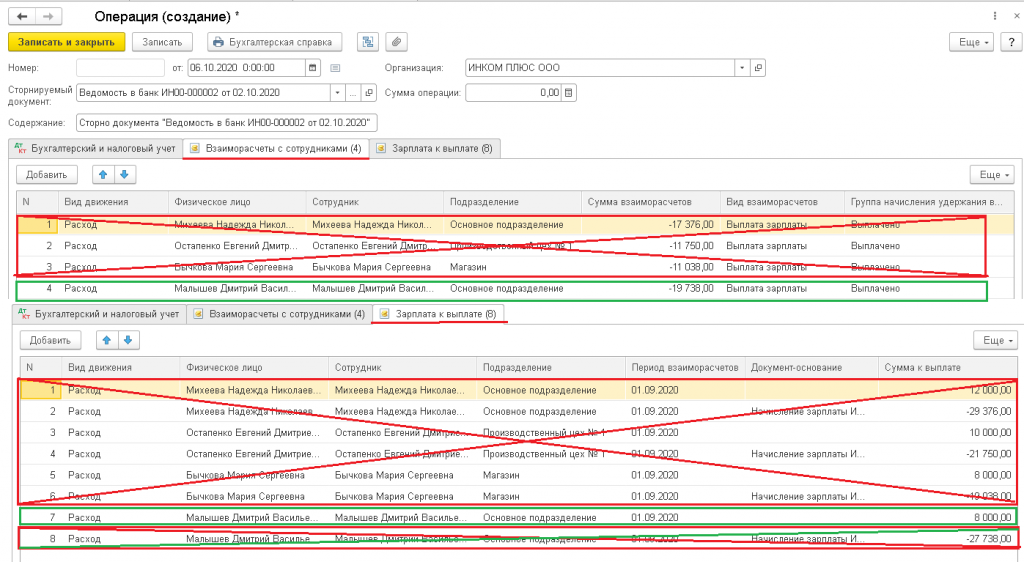1024x562 pixels.
Task: Open upper Зарплата к выплате (8) tab
Action: [435, 148]
